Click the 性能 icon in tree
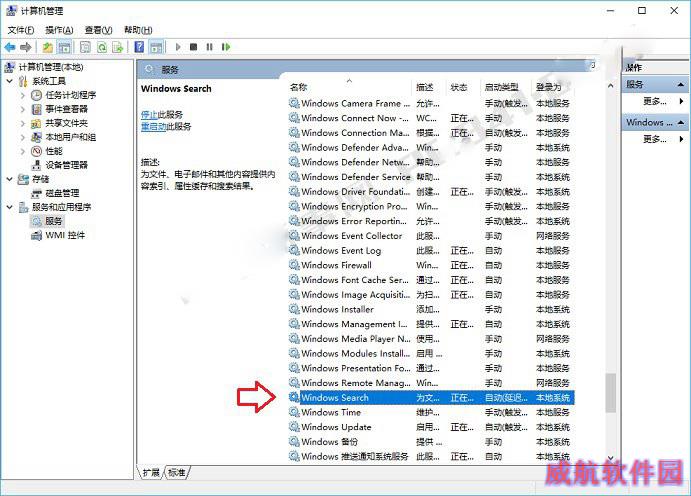691x496 pixels. pos(37,151)
